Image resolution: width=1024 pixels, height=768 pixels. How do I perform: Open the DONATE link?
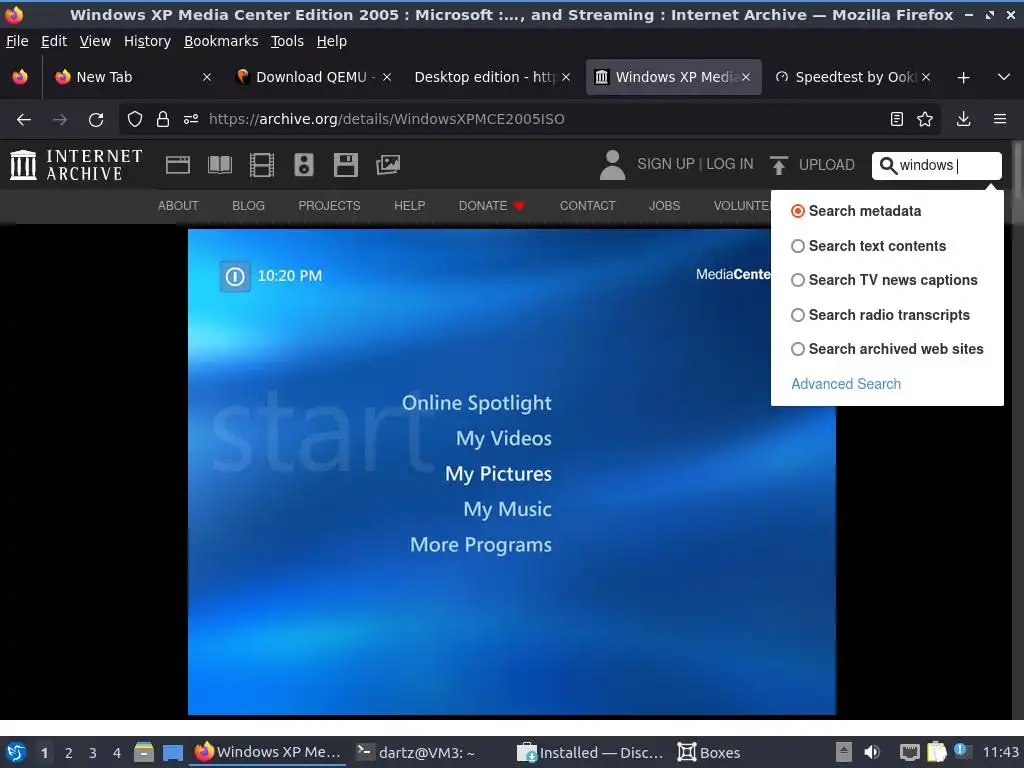coord(491,206)
